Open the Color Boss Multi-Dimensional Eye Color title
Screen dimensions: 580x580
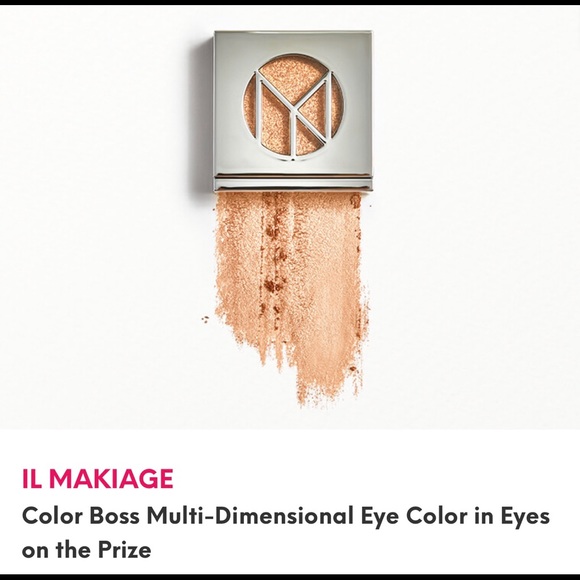(x=286, y=532)
